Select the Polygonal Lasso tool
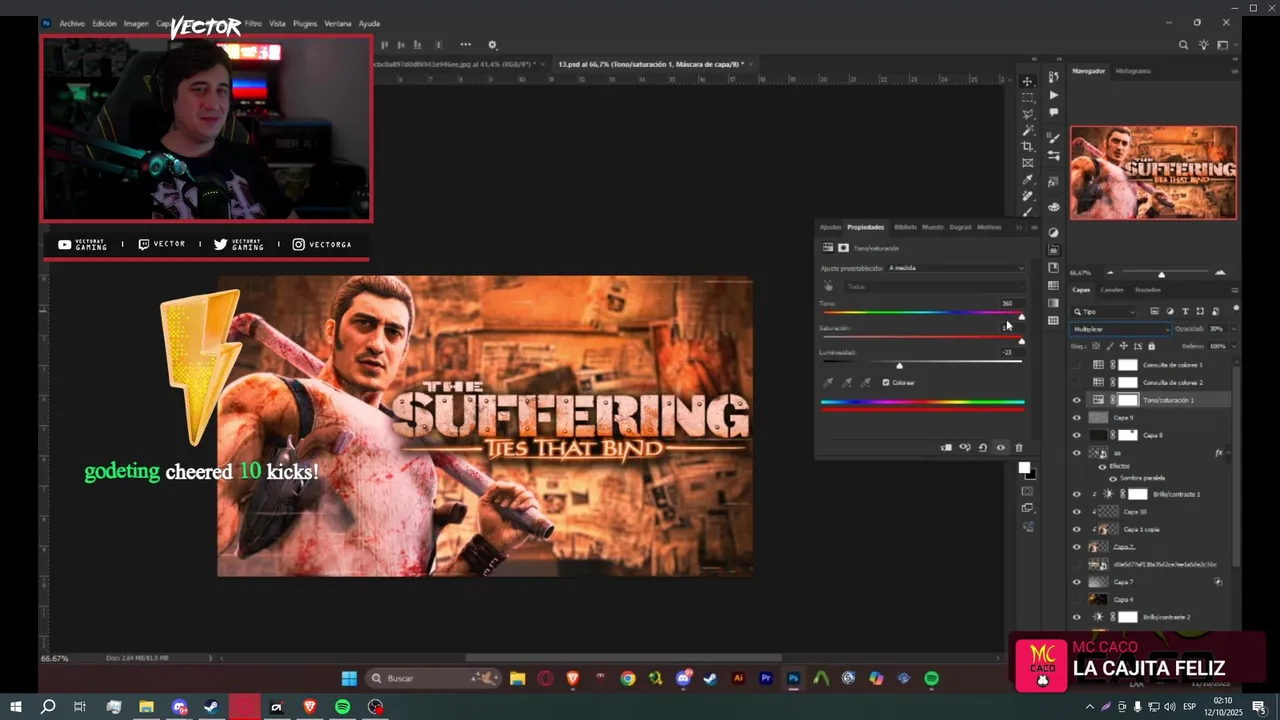The image size is (1280, 720). tap(1027, 114)
